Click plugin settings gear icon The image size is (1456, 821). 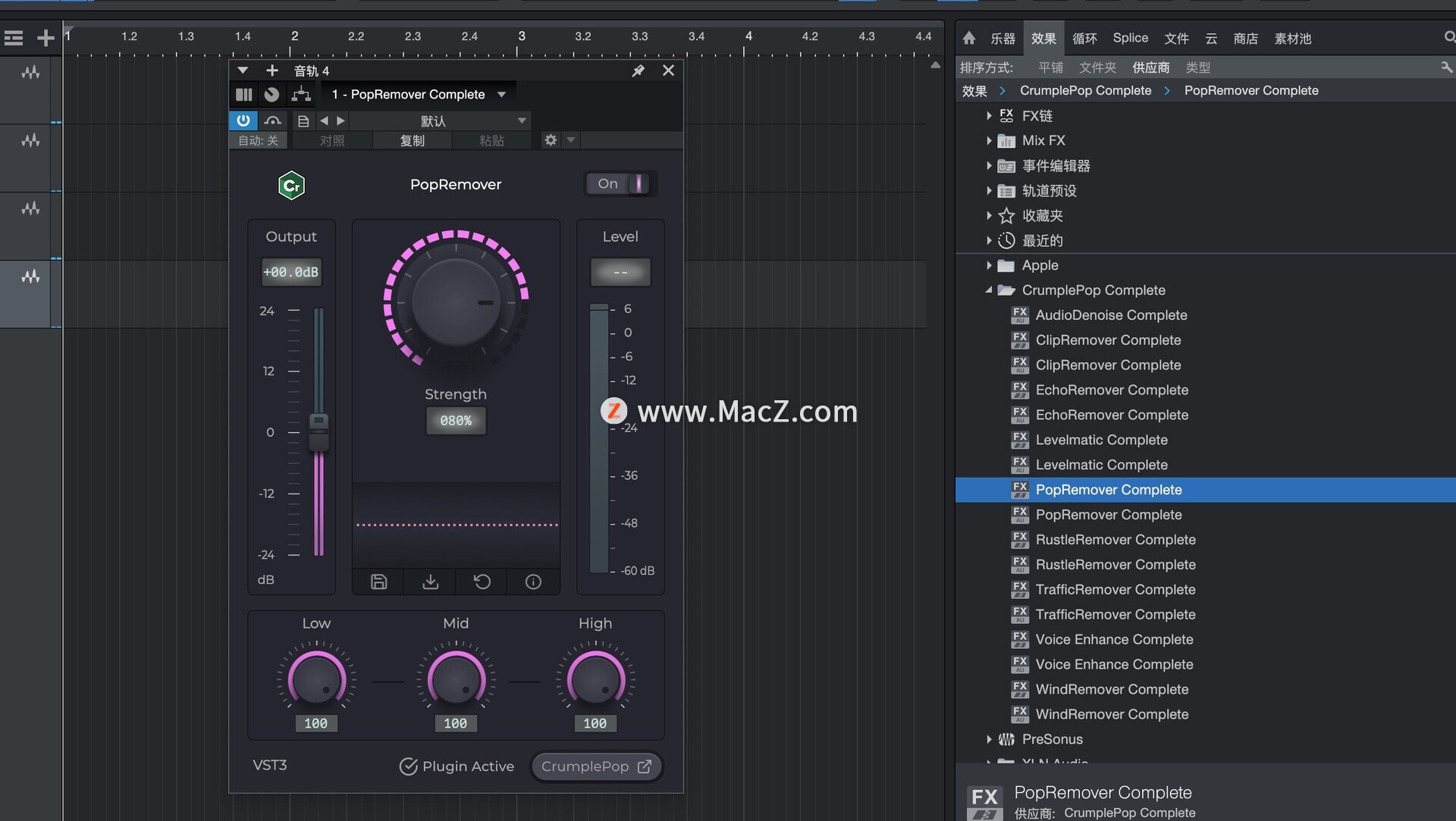551,140
